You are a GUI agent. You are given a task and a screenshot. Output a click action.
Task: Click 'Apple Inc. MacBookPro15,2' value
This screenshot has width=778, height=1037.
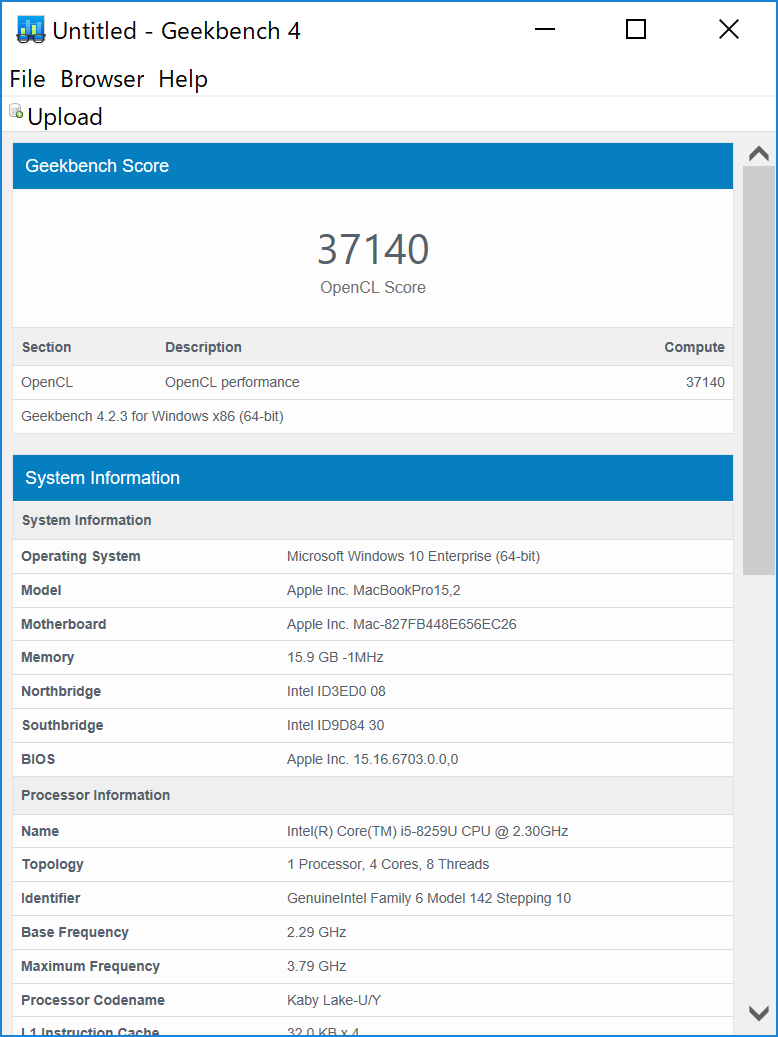pyautogui.click(x=374, y=590)
